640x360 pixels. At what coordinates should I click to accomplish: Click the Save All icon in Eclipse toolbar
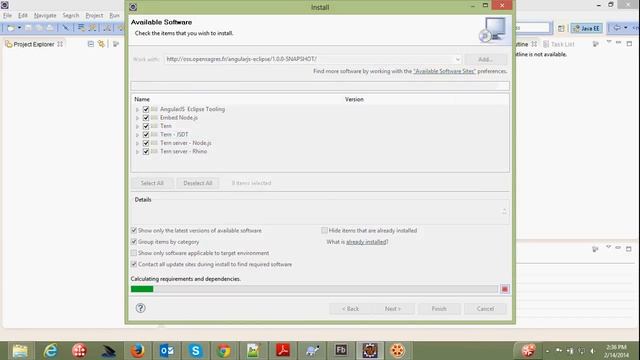click(39, 28)
